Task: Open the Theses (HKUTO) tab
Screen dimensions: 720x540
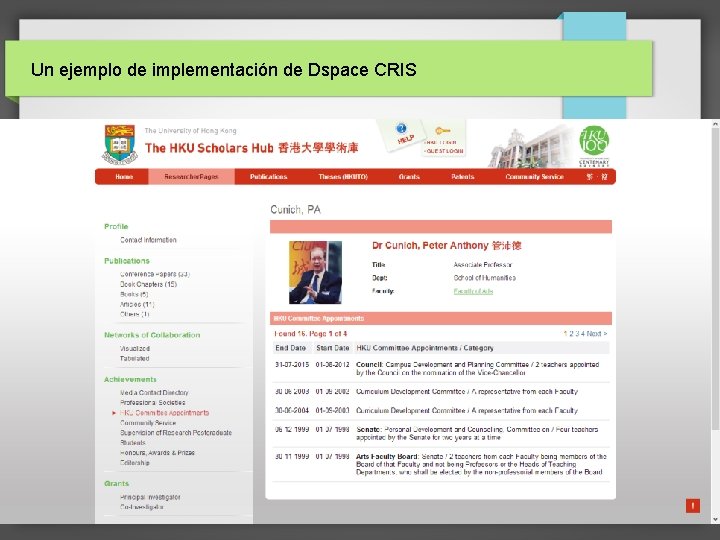Action: 343,177
